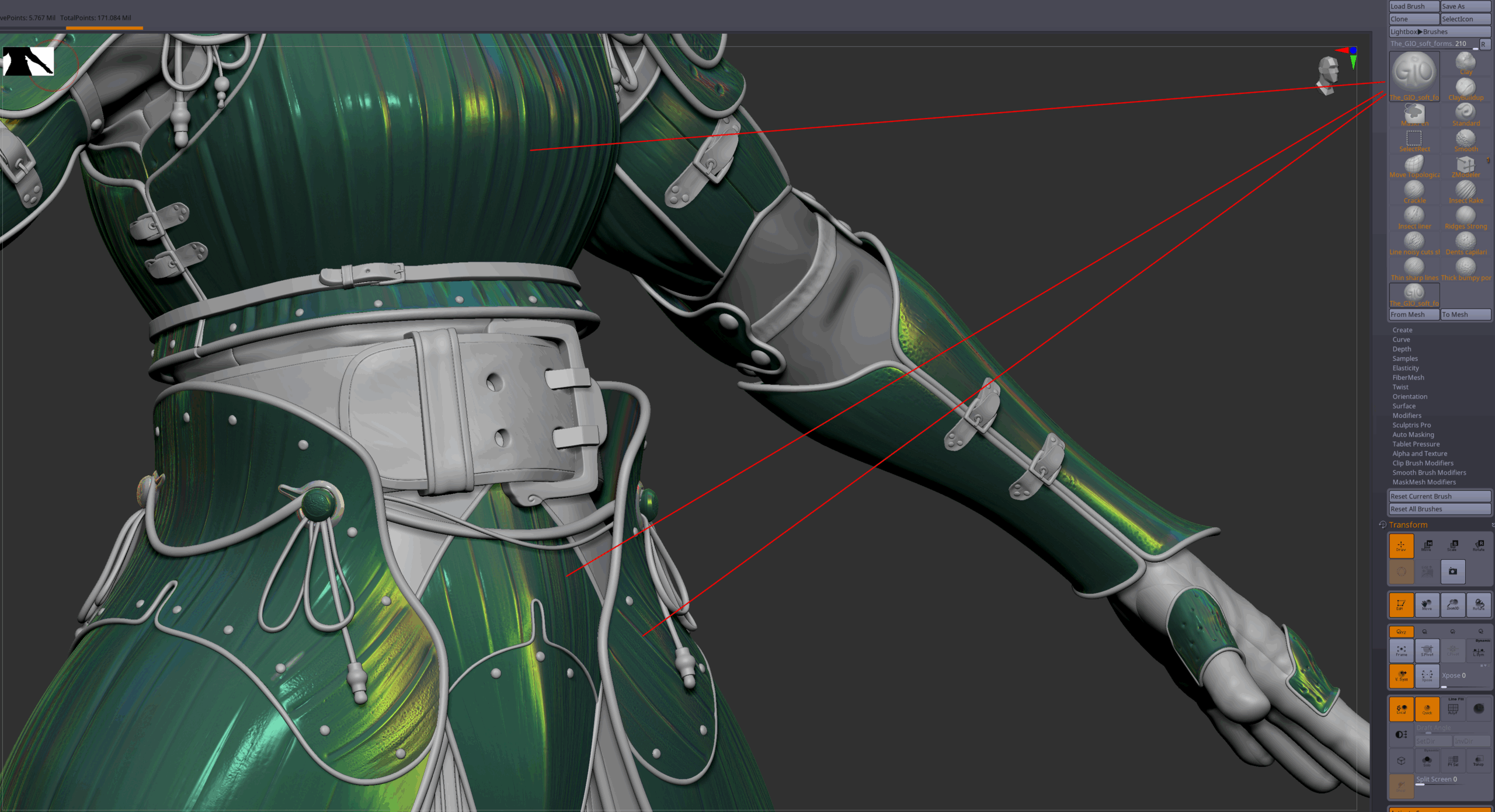Select the ClayBuildup brush
This screenshot has height=812, width=1495.
[1465, 89]
